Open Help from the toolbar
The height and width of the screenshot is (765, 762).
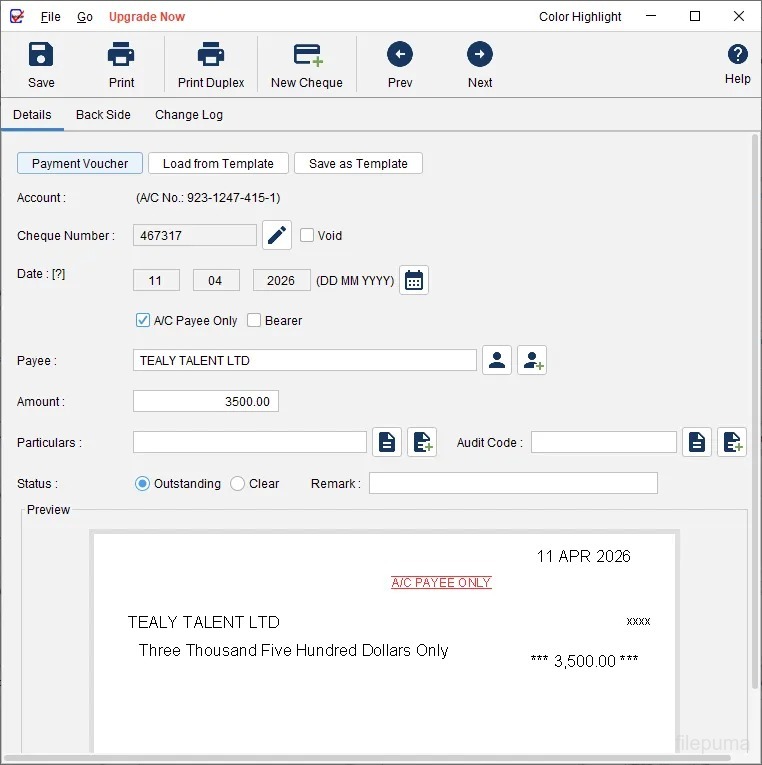tap(737, 63)
